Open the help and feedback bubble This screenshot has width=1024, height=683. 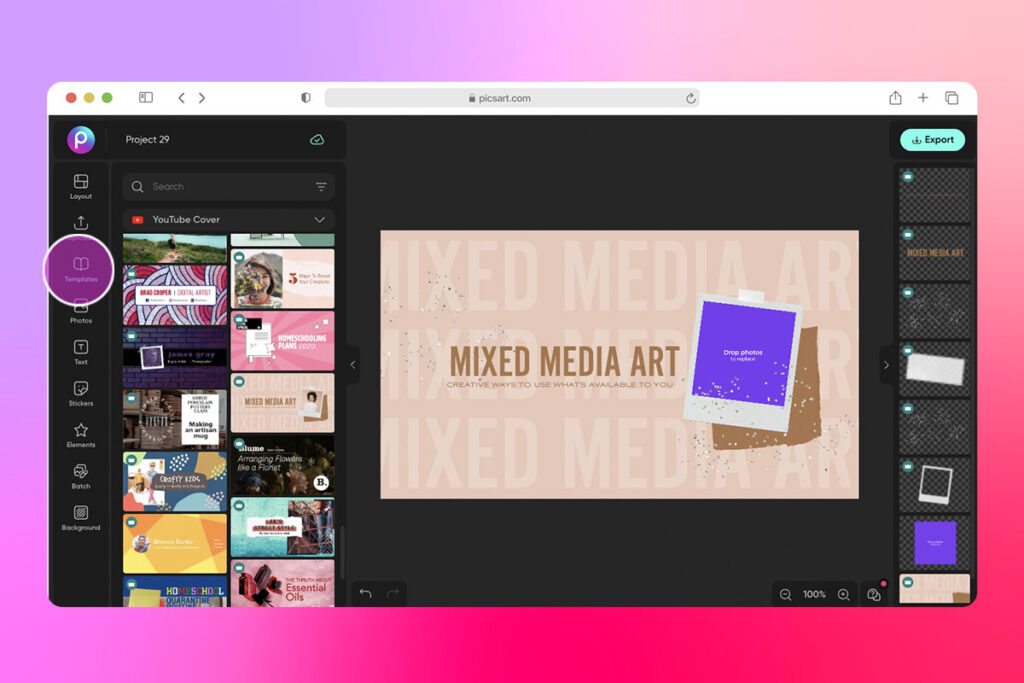pyautogui.click(x=874, y=594)
